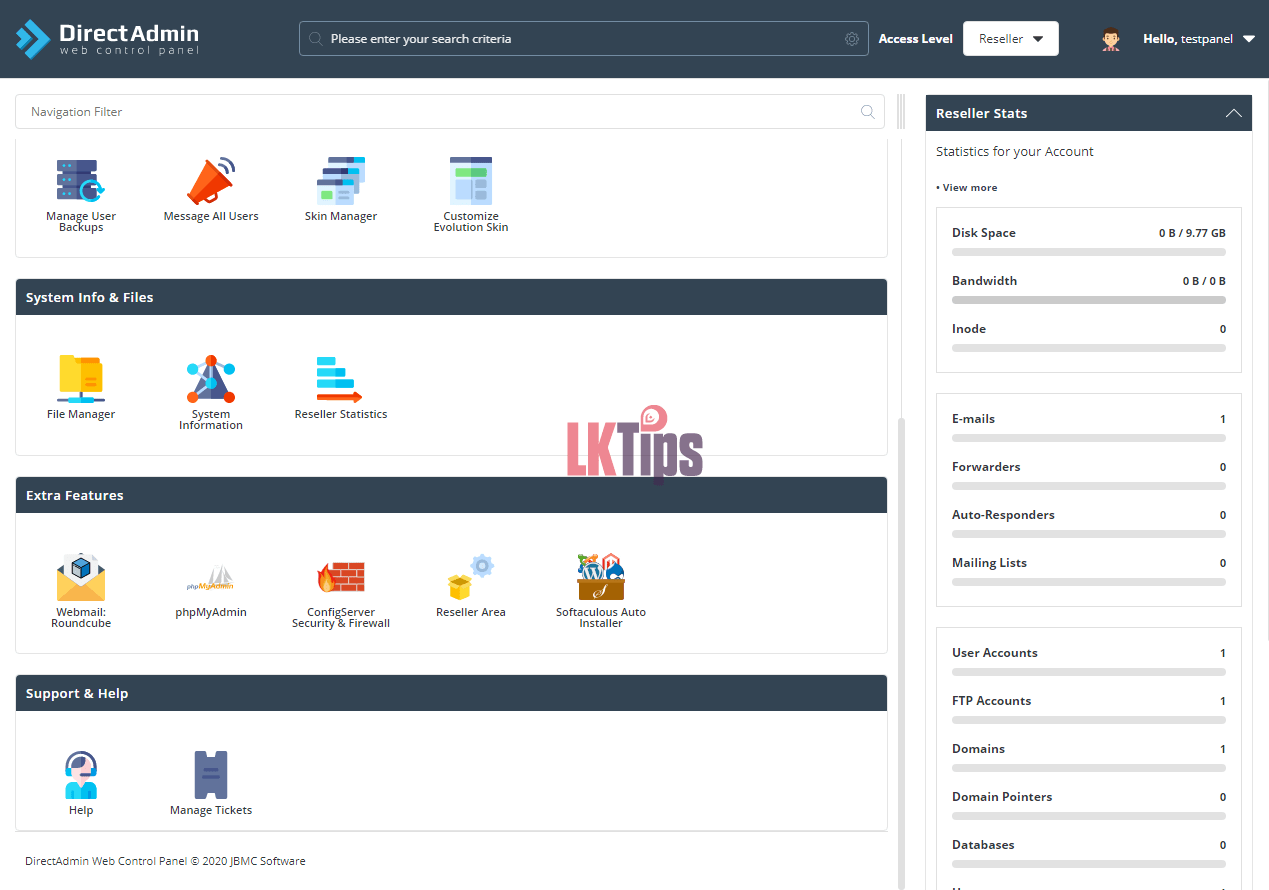Click the Bandwidth usage bar
This screenshot has width=1269, height=890.
(1089, 300)
